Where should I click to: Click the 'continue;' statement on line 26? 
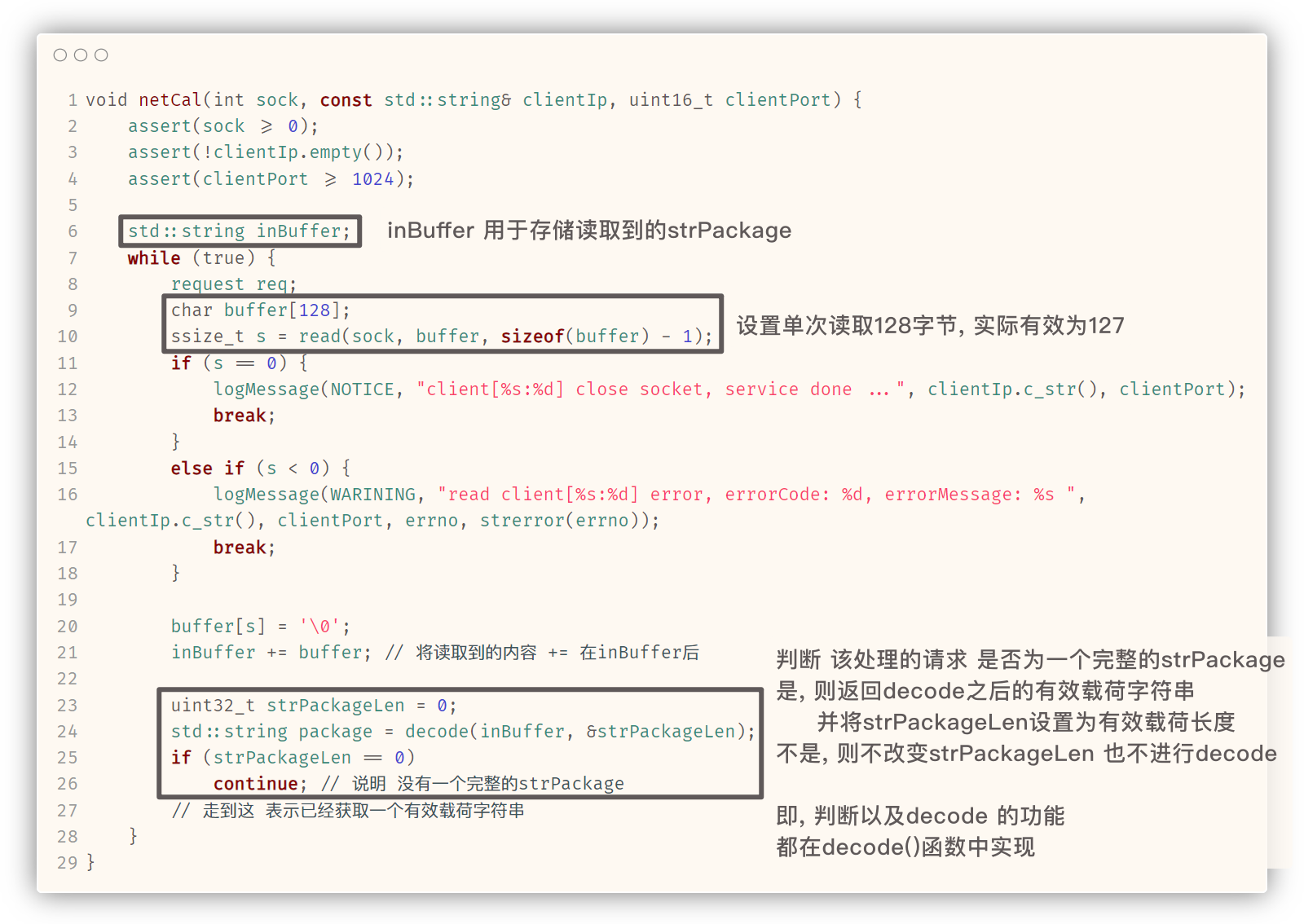click(x=261, y=784)
